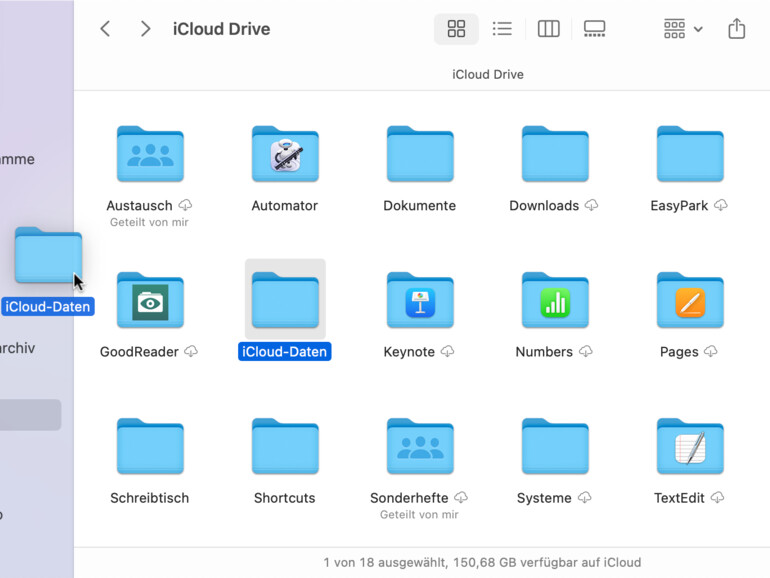This screenshot has width=770, height=578.
Task: Click the highlighted iCloud-Daten name label in grid
Action: (285, 352)
